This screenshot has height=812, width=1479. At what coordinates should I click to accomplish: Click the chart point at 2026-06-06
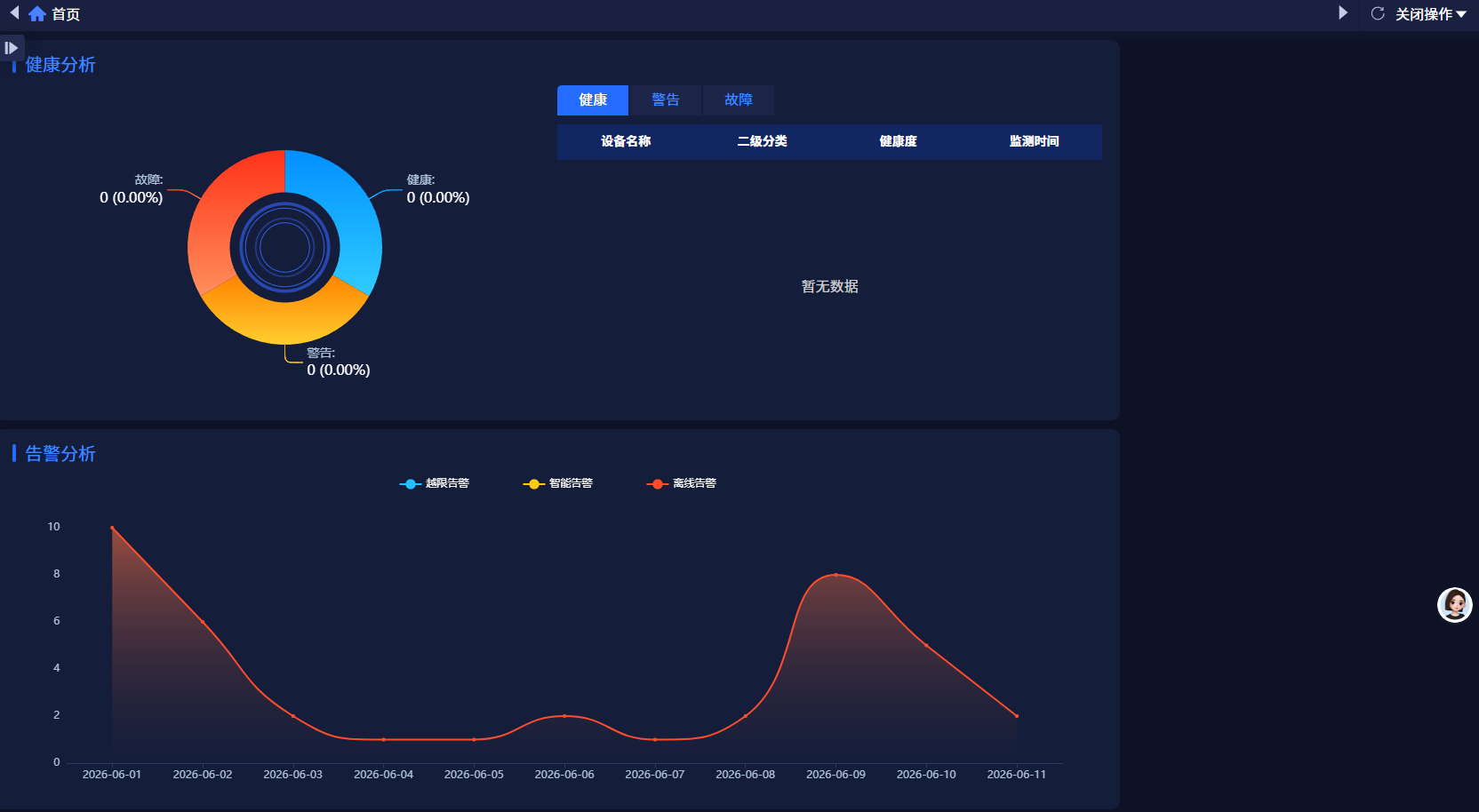pyautogui.click(x=564, y=716)
